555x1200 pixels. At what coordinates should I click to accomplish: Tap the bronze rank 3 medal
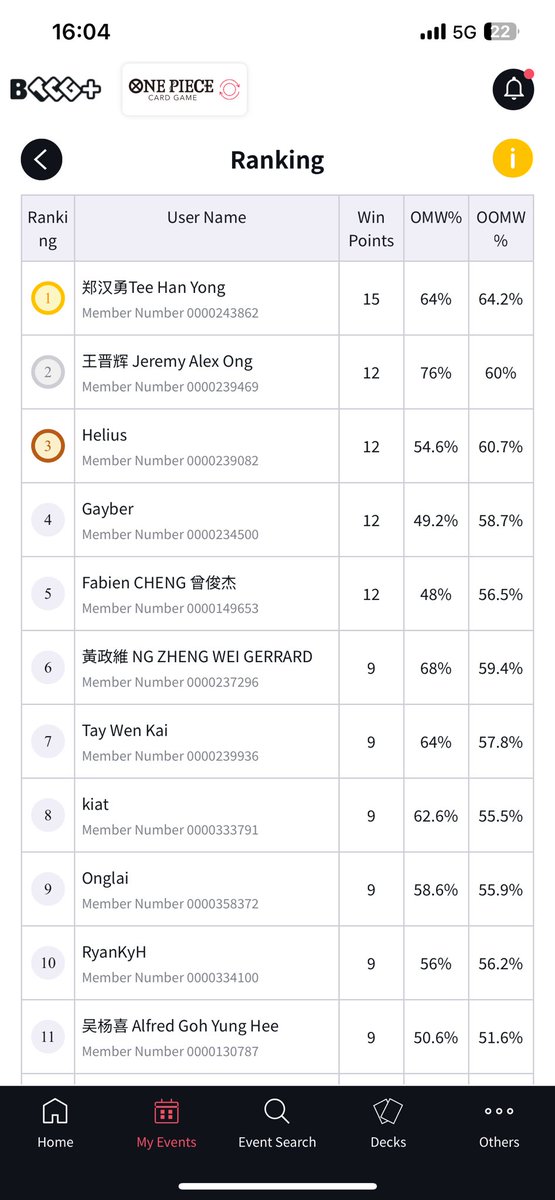tap(48, 447)
